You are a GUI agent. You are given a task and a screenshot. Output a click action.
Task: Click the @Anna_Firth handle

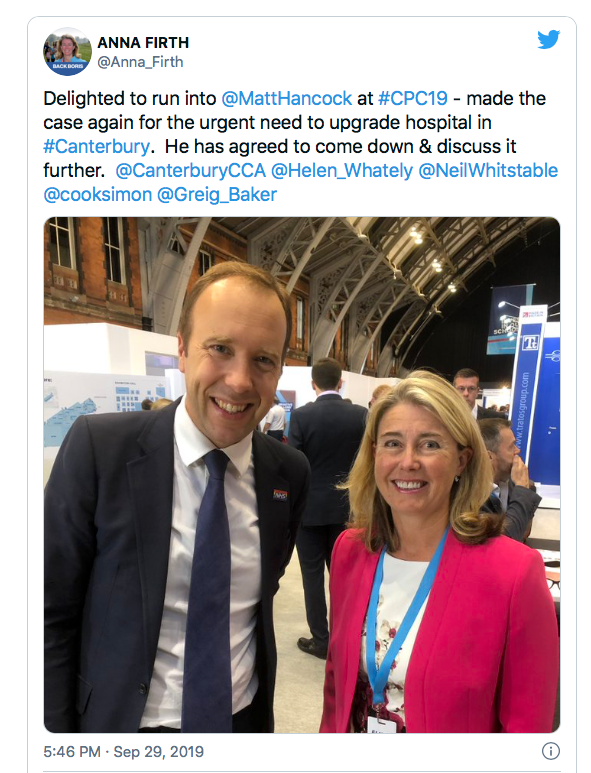point(140,62)
